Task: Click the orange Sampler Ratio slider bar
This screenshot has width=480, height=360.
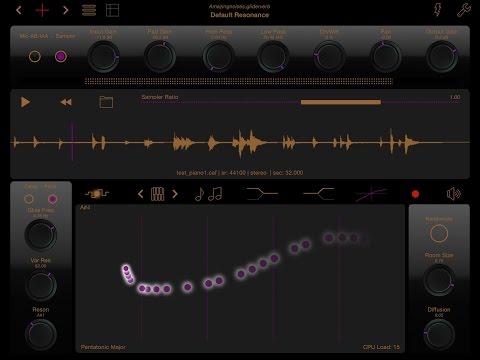Action: [341, 102]
